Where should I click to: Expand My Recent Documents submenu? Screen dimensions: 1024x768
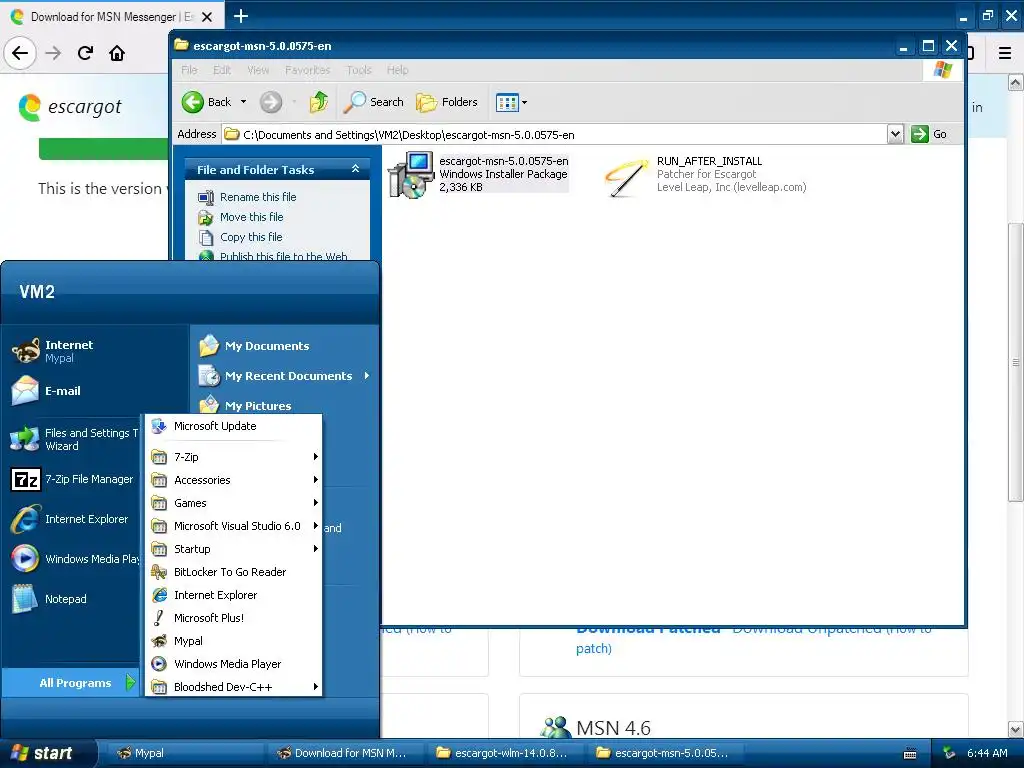284,376
